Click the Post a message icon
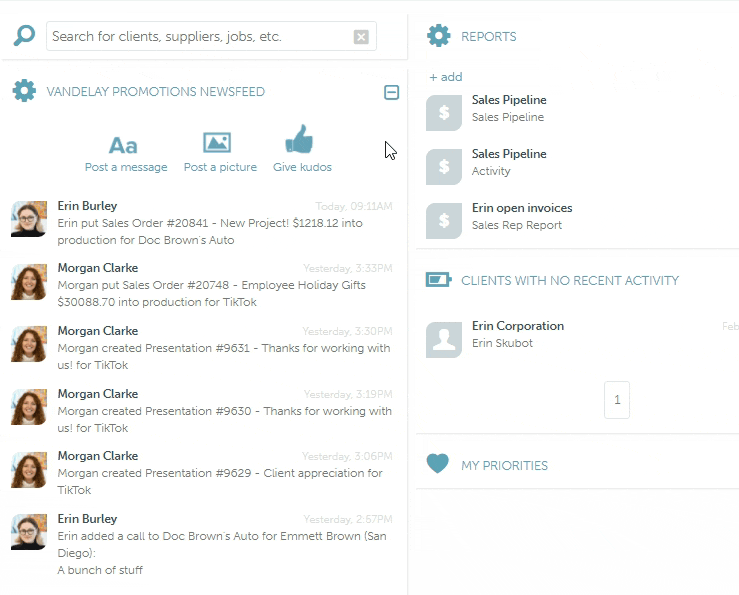Viewport: 739px width, 595px height. 124,144
